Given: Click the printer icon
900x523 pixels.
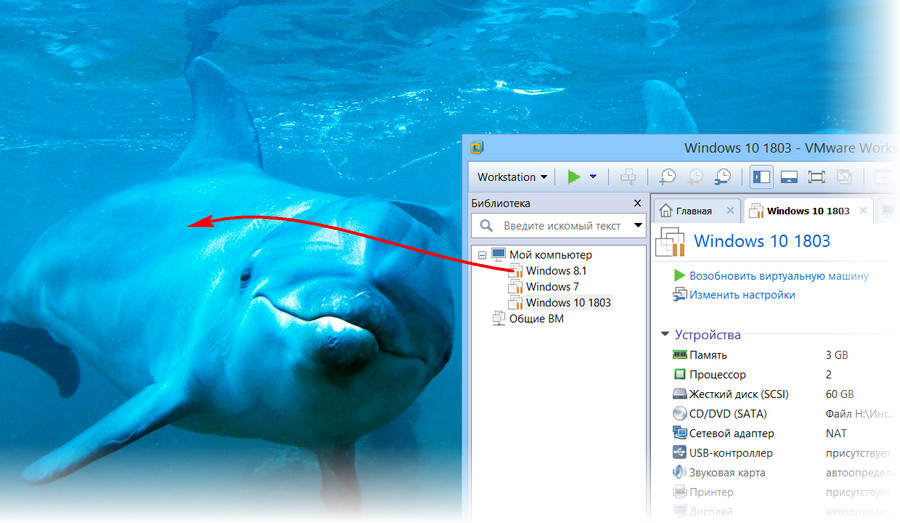Looking at the screenshot, I should 680,492.
